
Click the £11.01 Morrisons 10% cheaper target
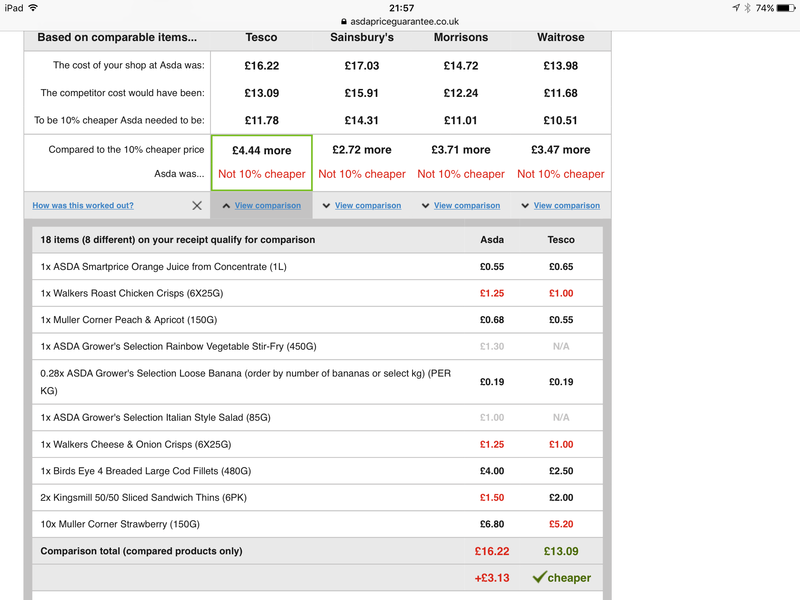(461, 121)
